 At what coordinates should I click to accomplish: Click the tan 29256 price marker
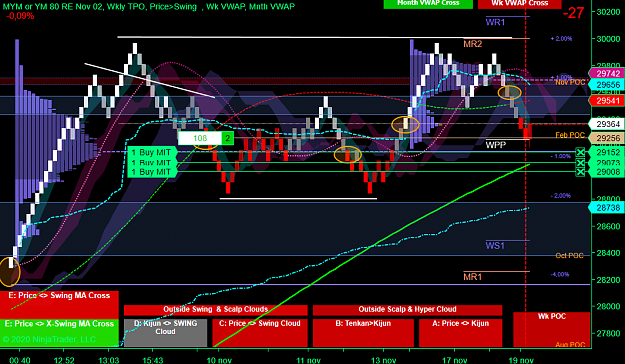point(606,138)
